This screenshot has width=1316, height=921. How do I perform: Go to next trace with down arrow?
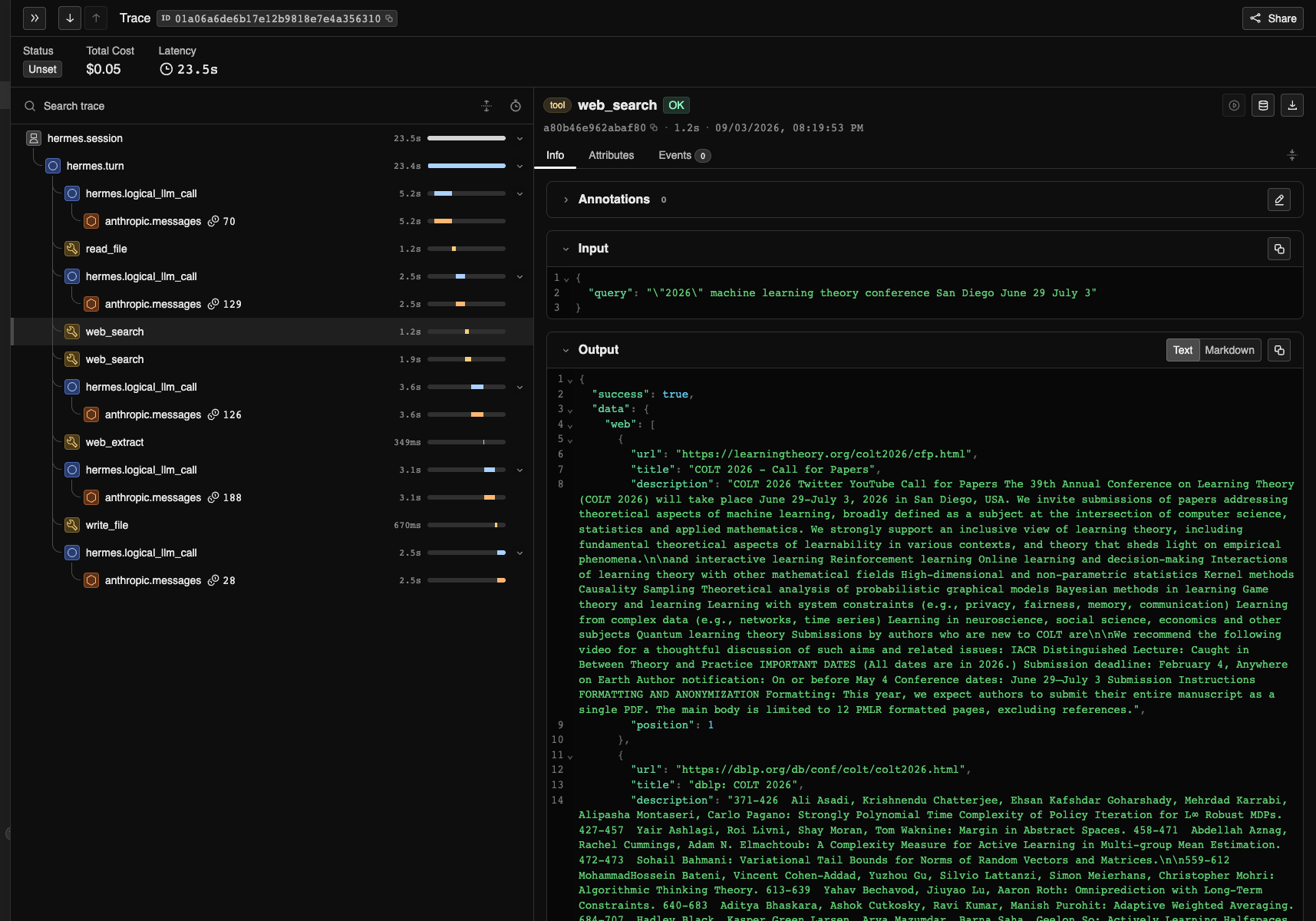tap(70, 18)
